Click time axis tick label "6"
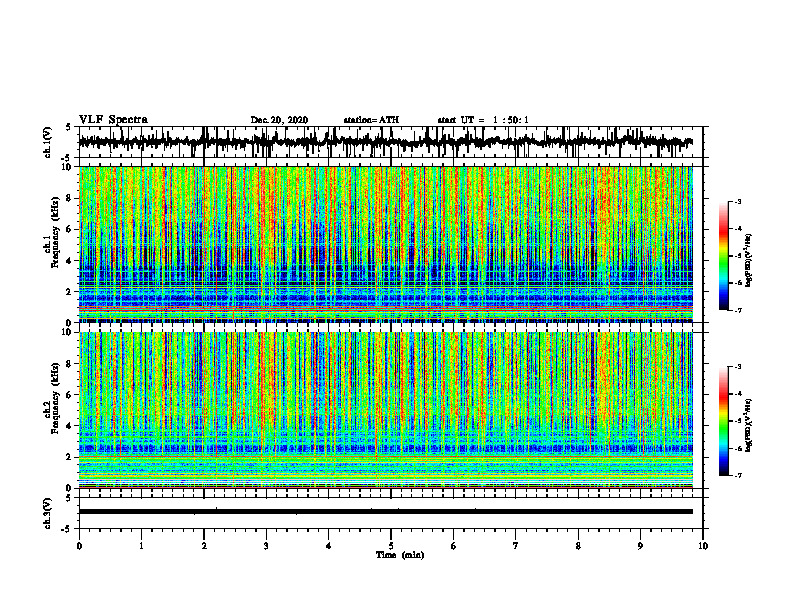Viewport: 792px width, 612px height. point(454,546)
